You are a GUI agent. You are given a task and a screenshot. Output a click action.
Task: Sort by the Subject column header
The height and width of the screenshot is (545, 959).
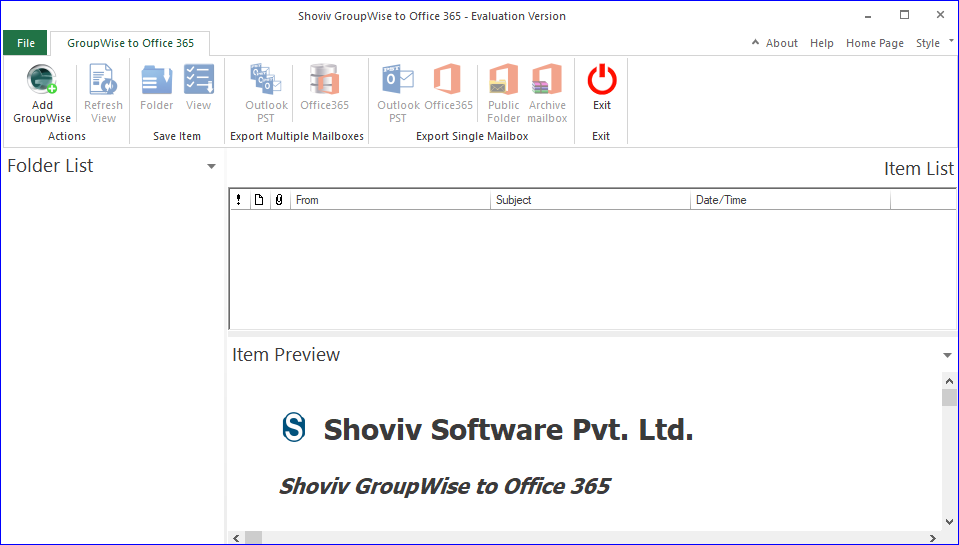[x=590, y=200]
